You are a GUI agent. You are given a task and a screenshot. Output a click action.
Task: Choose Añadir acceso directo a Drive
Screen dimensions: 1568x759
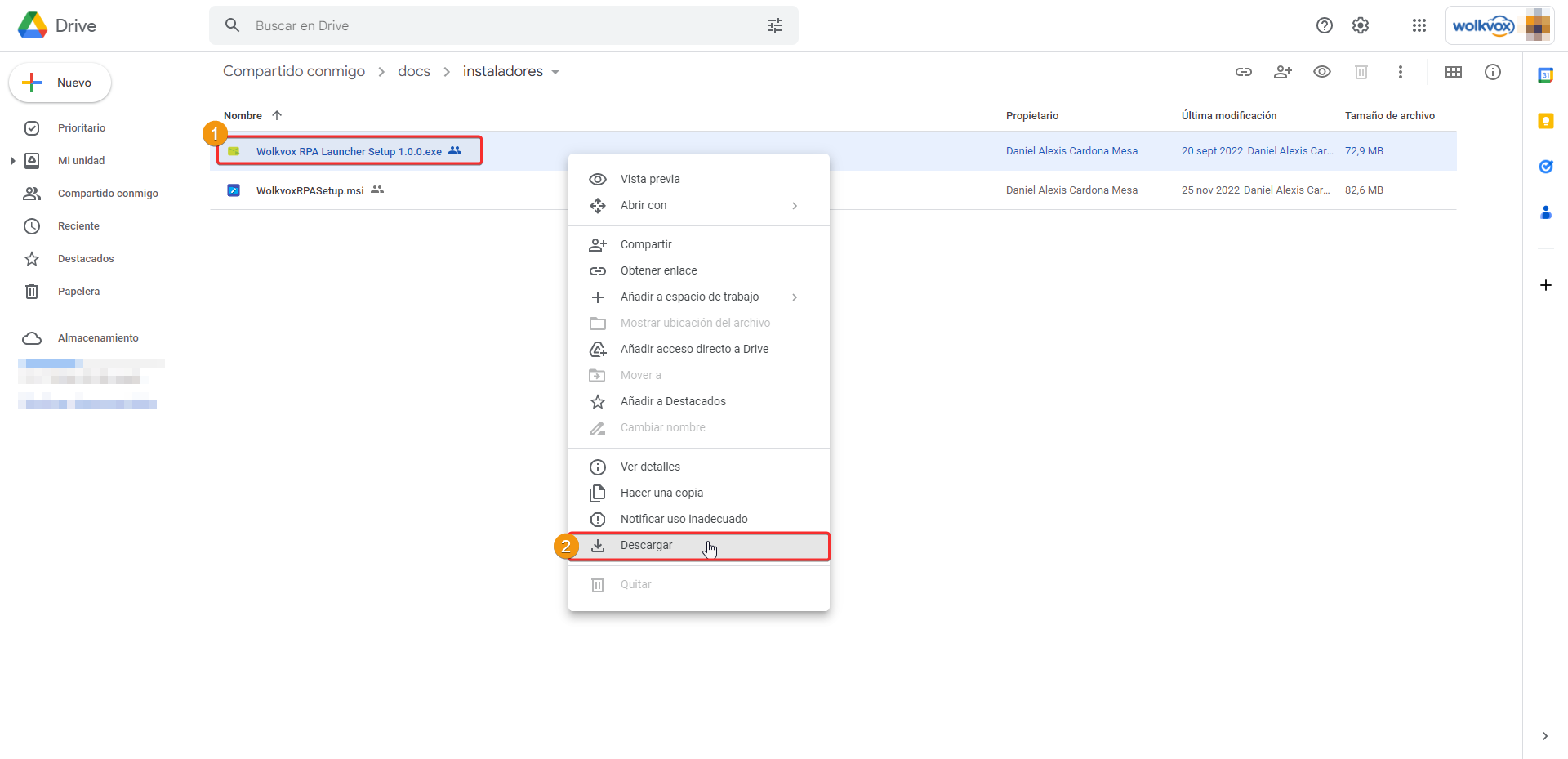pos(699,349)
